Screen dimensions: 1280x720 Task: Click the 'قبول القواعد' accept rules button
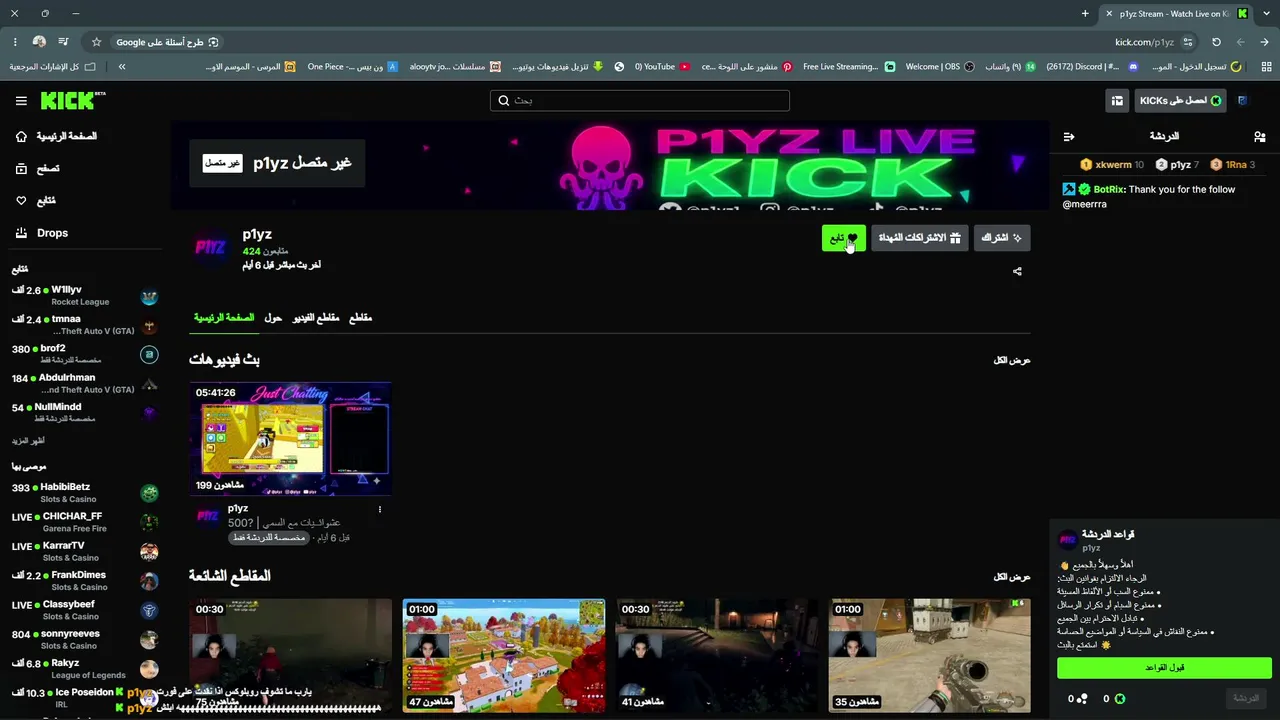pos(1164,667)
